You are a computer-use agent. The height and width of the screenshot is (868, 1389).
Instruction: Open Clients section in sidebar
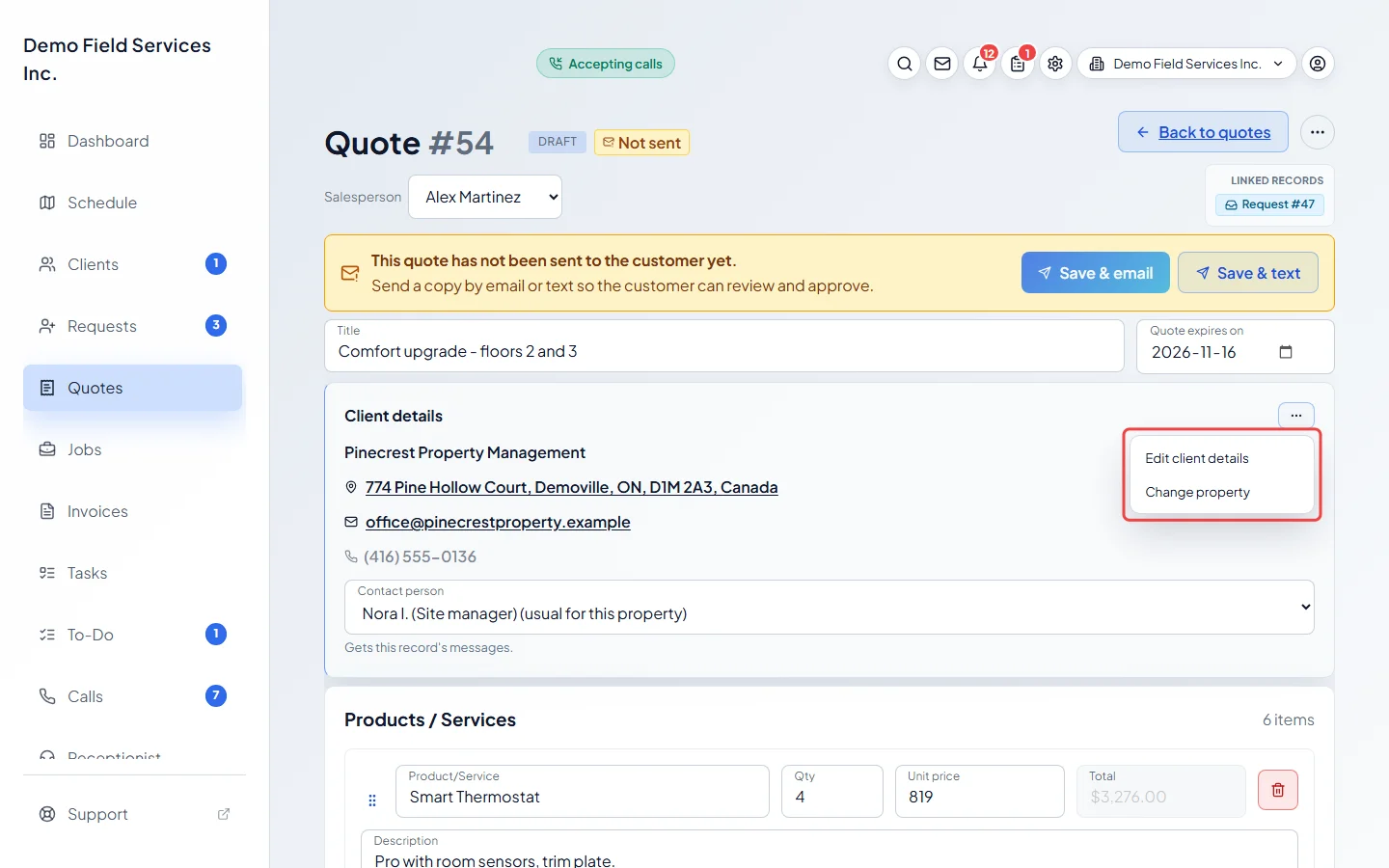point(133,264)
